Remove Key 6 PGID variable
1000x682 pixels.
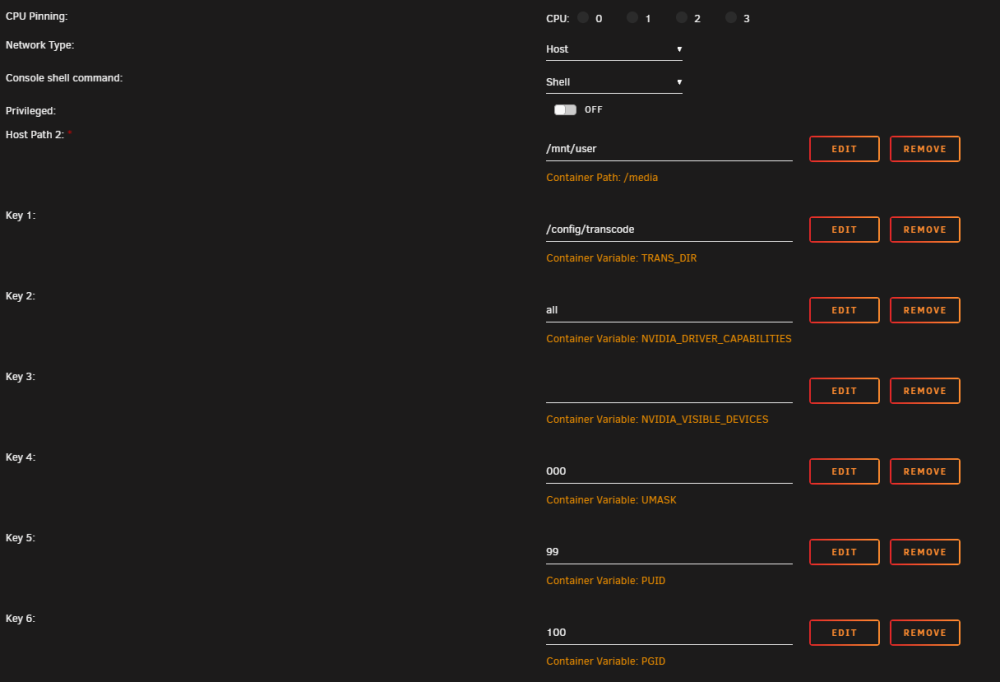point(925,632)
